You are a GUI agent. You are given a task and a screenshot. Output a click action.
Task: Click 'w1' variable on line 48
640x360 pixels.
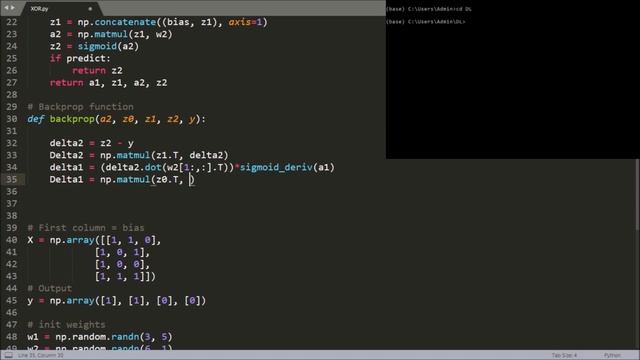click(33, 337)
